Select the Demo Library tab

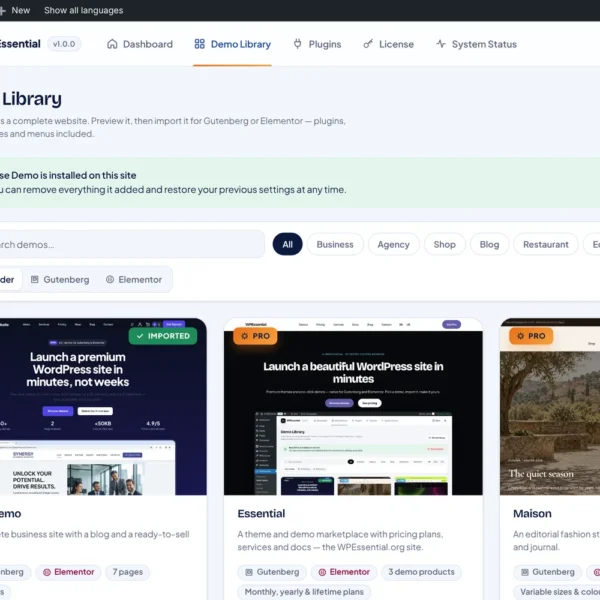[233, 44]
